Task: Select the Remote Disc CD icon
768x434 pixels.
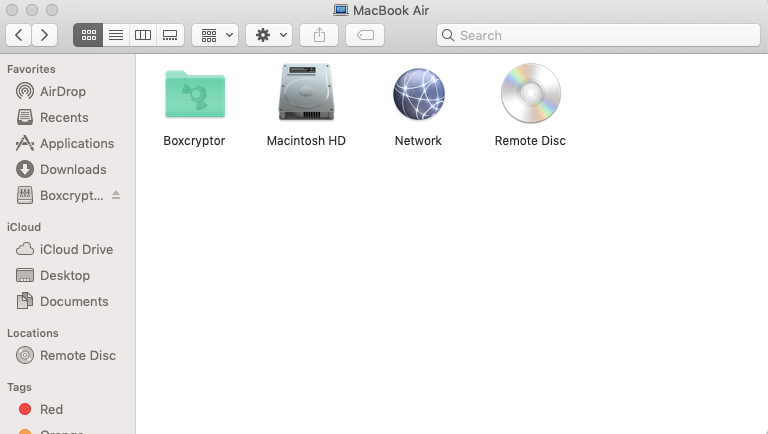Action: click(x=530, y=93)
